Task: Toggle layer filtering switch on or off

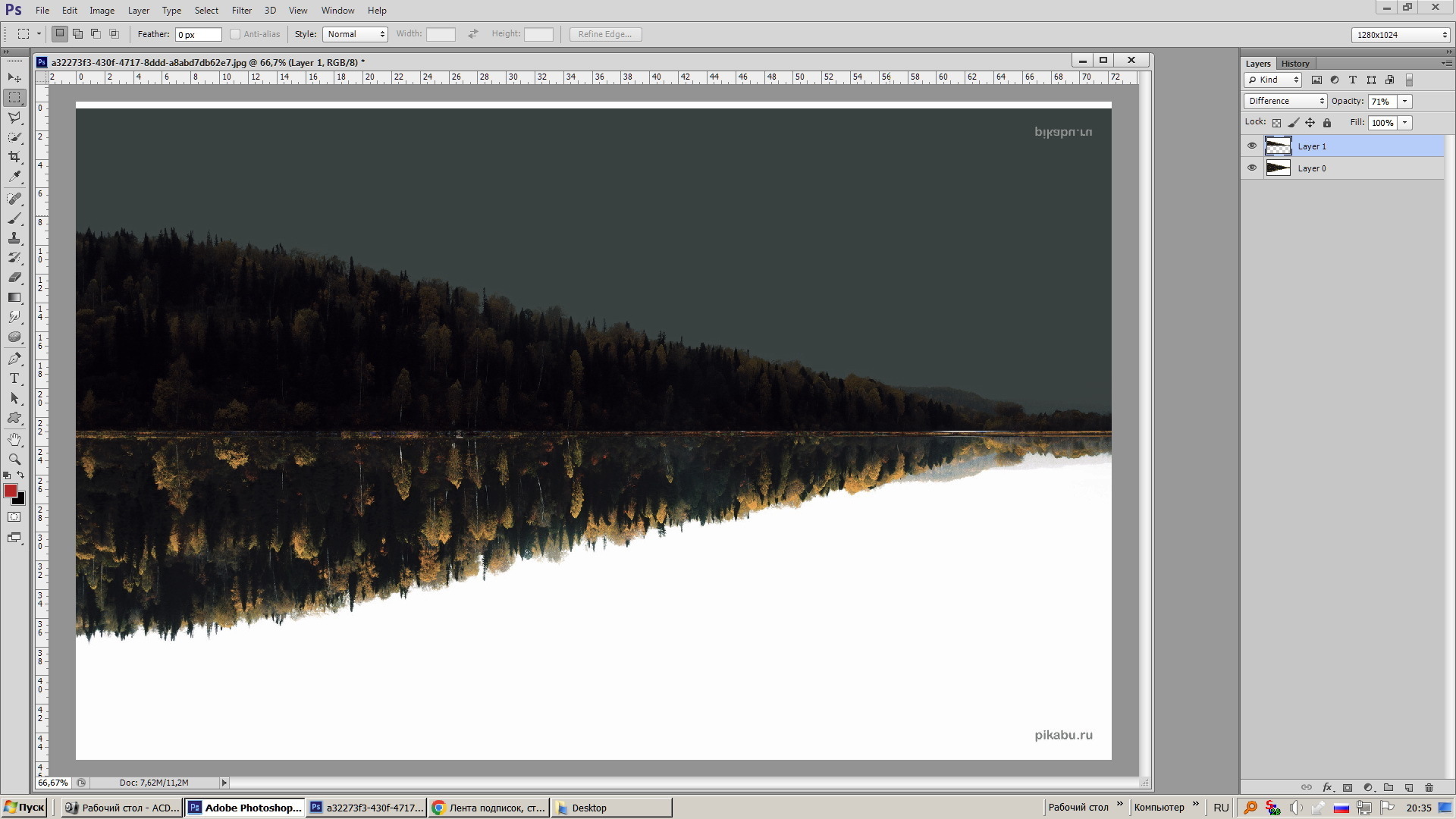Action: tap(1409, 80)
